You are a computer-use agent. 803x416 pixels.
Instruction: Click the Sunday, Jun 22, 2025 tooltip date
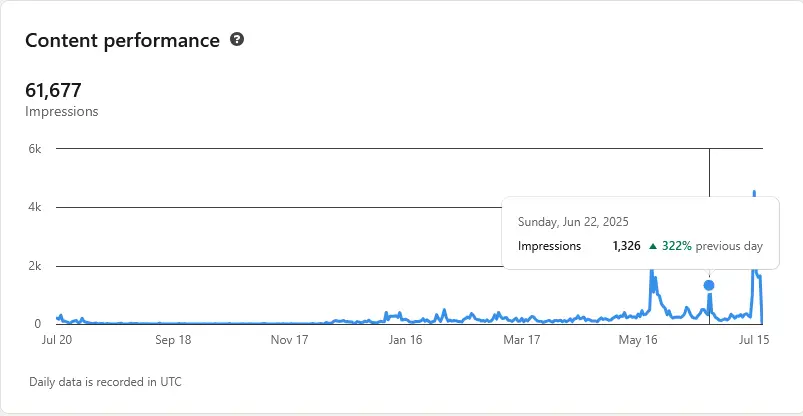[x=574, y=222]
